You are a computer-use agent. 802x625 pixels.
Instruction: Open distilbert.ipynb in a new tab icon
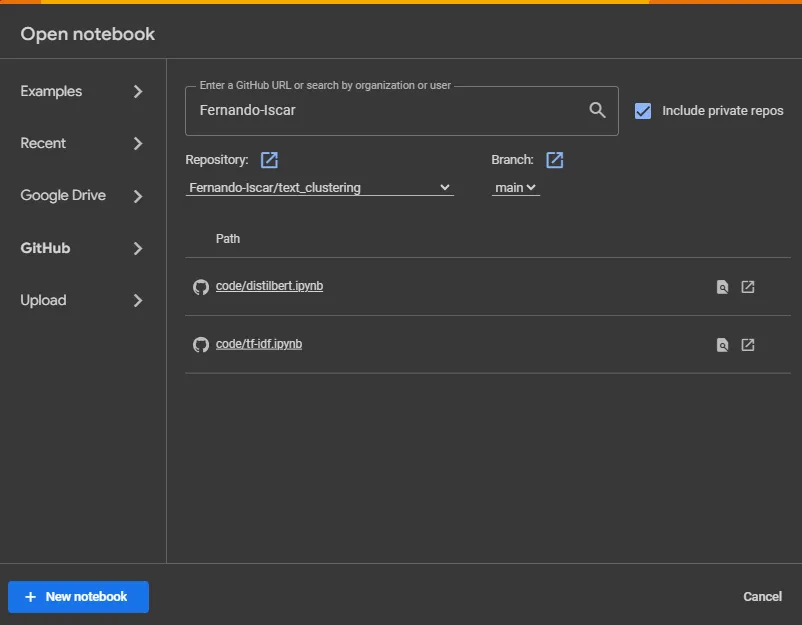point(748,287)
